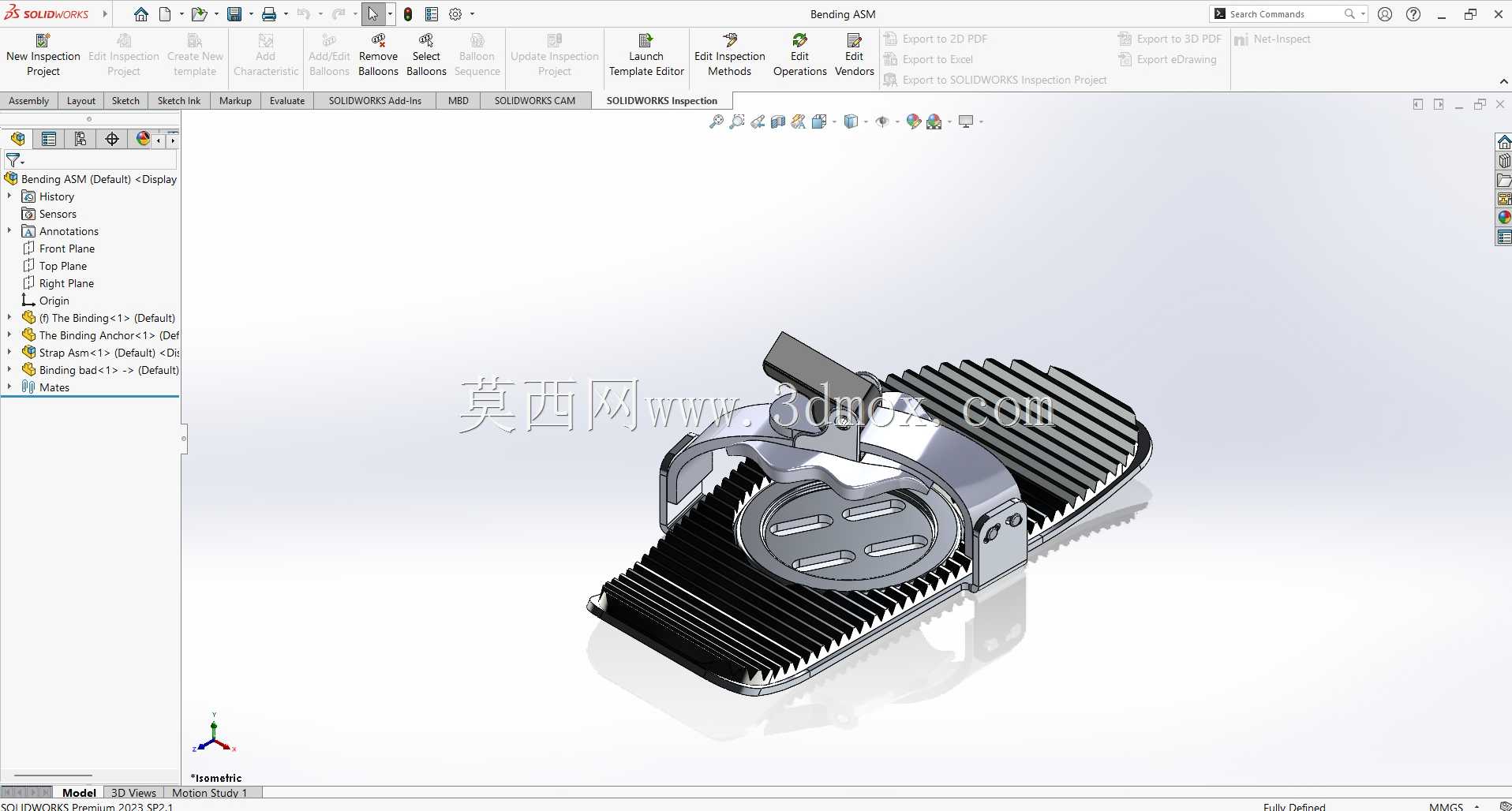The height and width of the screenshot is (811, 1512).
Task: Switch to the SOLIDWORKS CAM tab
Action: click(x=535, y=101)
